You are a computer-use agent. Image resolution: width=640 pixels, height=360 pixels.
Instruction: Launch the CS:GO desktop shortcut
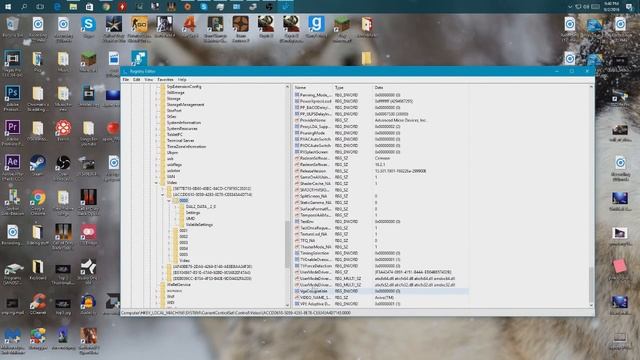pyautogui.click(x=139, y=24)
